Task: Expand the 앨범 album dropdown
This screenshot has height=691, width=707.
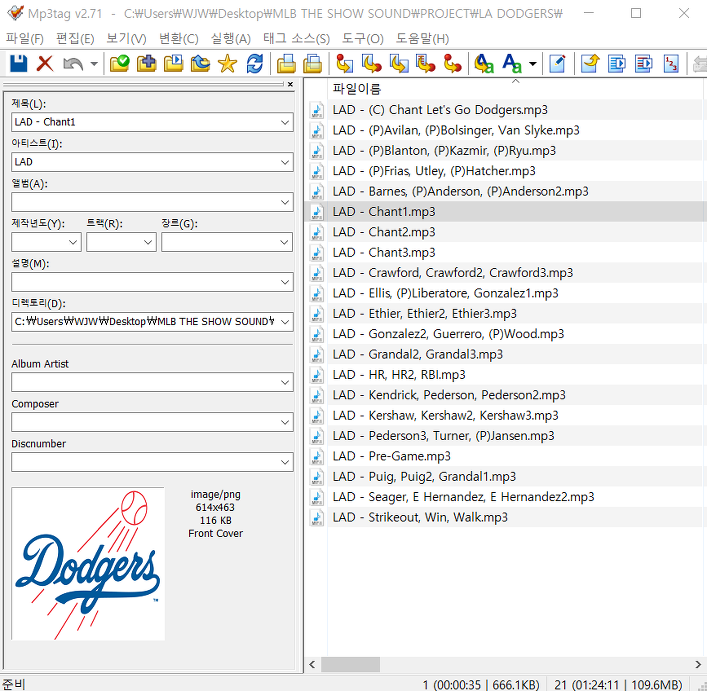Action: point(285,202)
